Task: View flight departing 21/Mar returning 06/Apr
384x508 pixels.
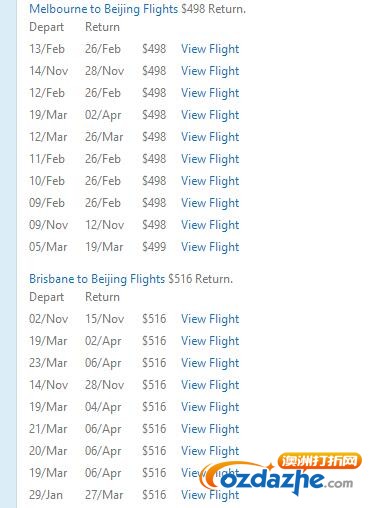Action: pos(210,429)
